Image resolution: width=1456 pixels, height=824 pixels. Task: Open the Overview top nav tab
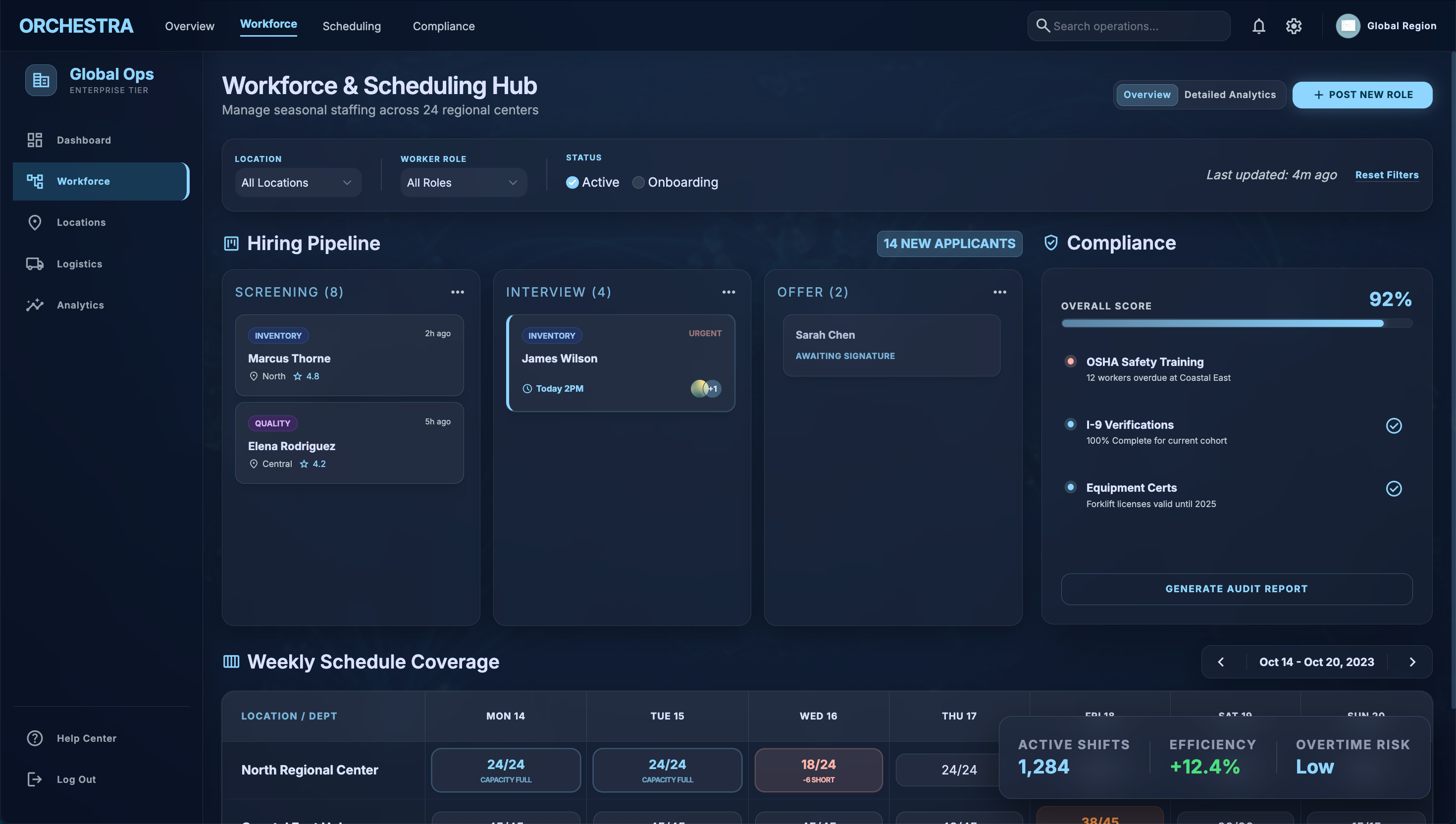pos(190,26)
